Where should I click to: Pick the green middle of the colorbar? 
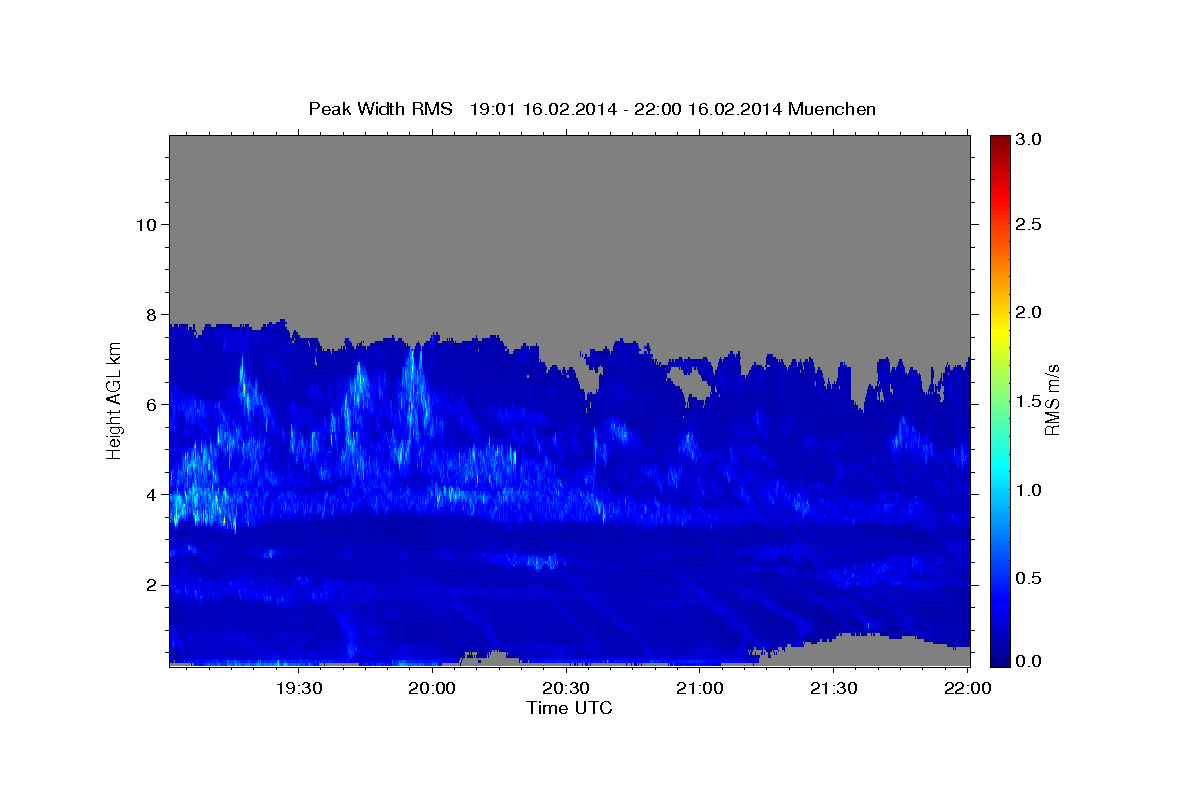pos(999,400)
